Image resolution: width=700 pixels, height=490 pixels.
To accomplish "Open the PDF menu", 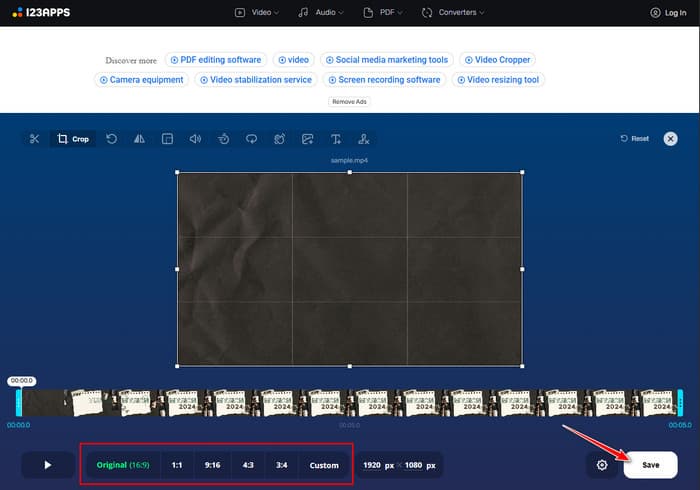I will pyautogui.click(x=386, y=13).
